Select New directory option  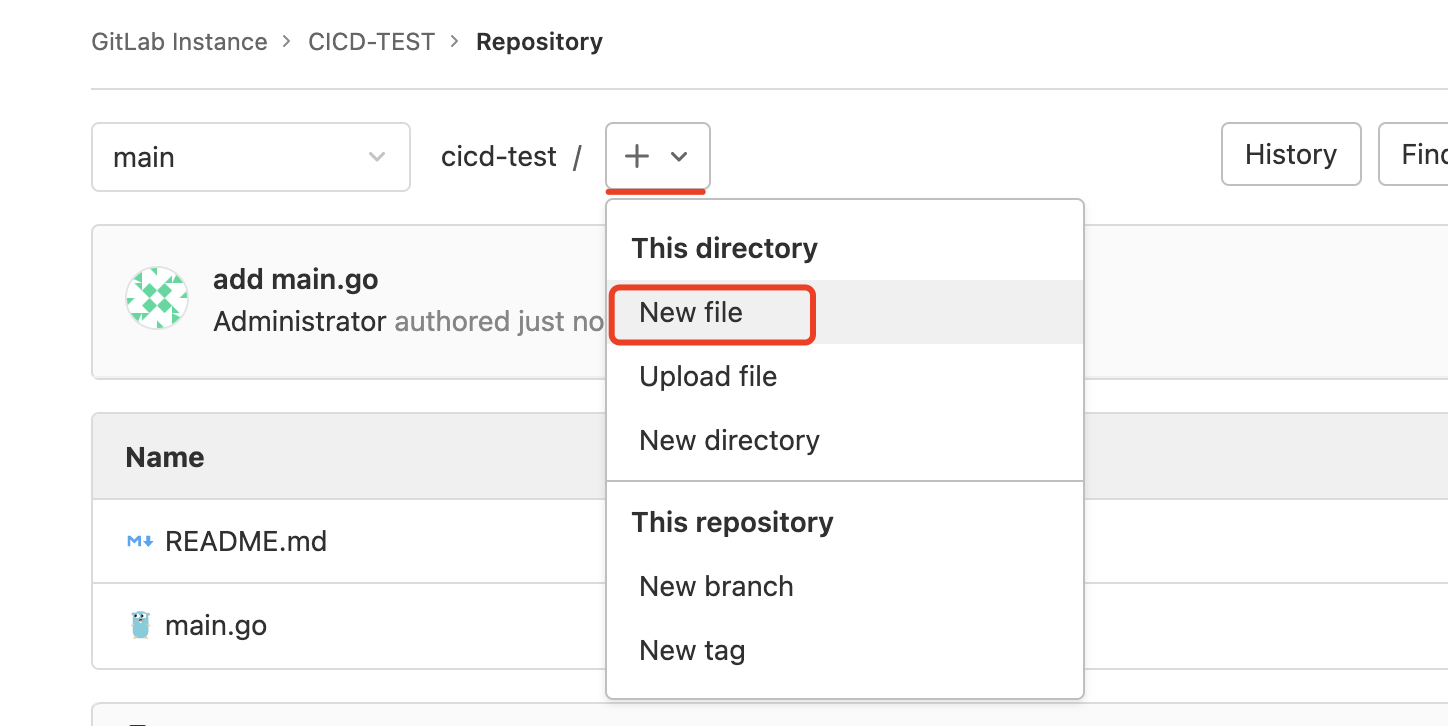pos(729,441)
